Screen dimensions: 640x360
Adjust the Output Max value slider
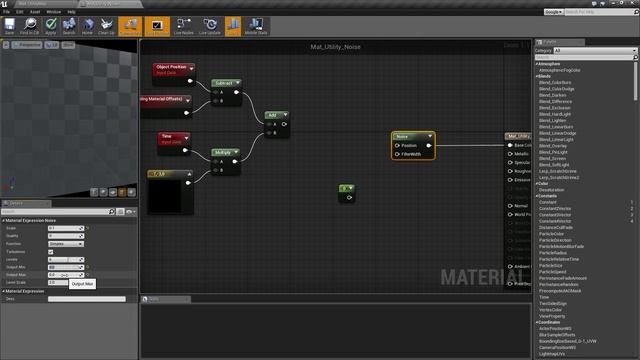[x=66, y=275]
